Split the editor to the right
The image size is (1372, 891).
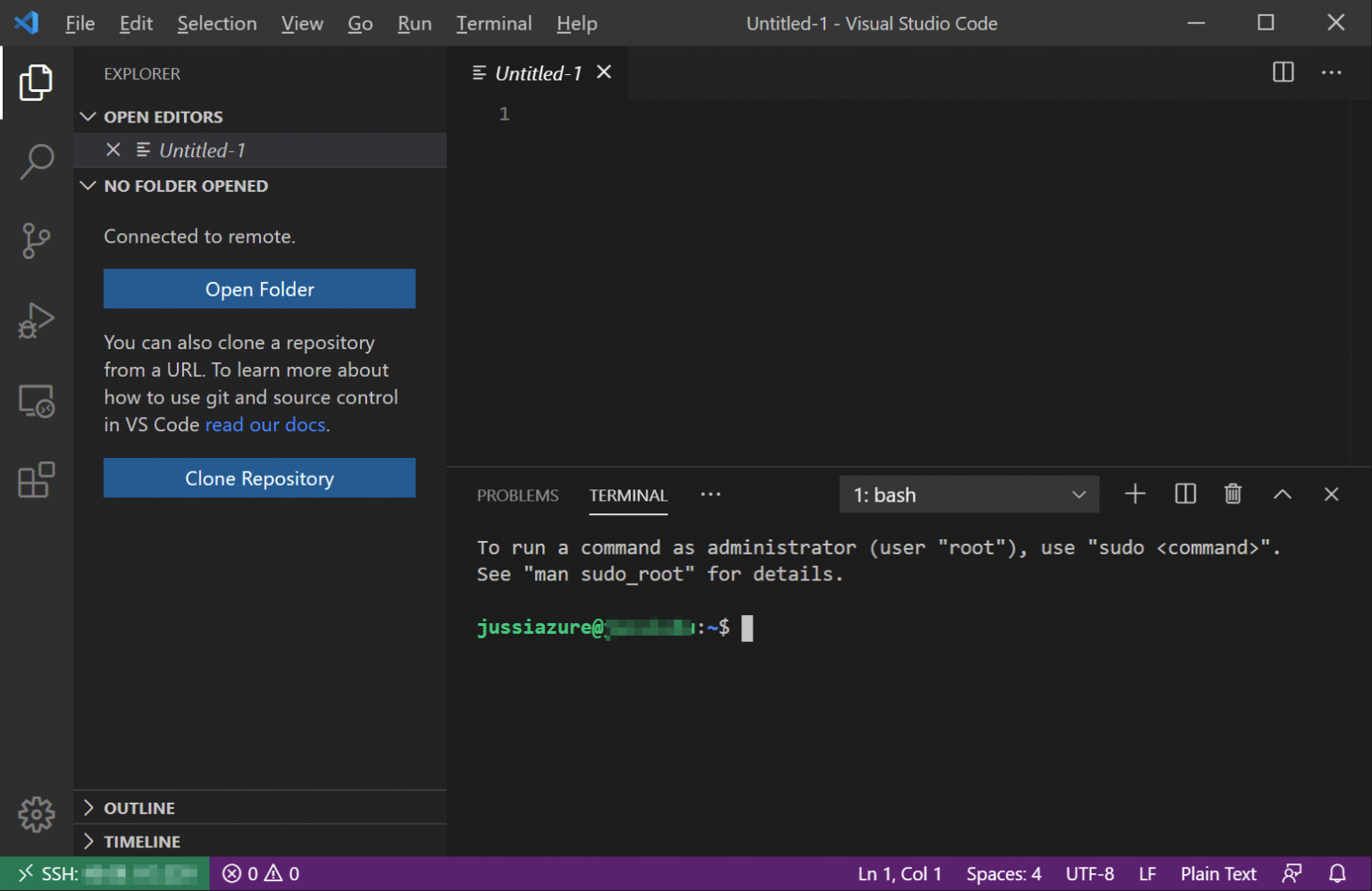click(x=1283, y=72)
